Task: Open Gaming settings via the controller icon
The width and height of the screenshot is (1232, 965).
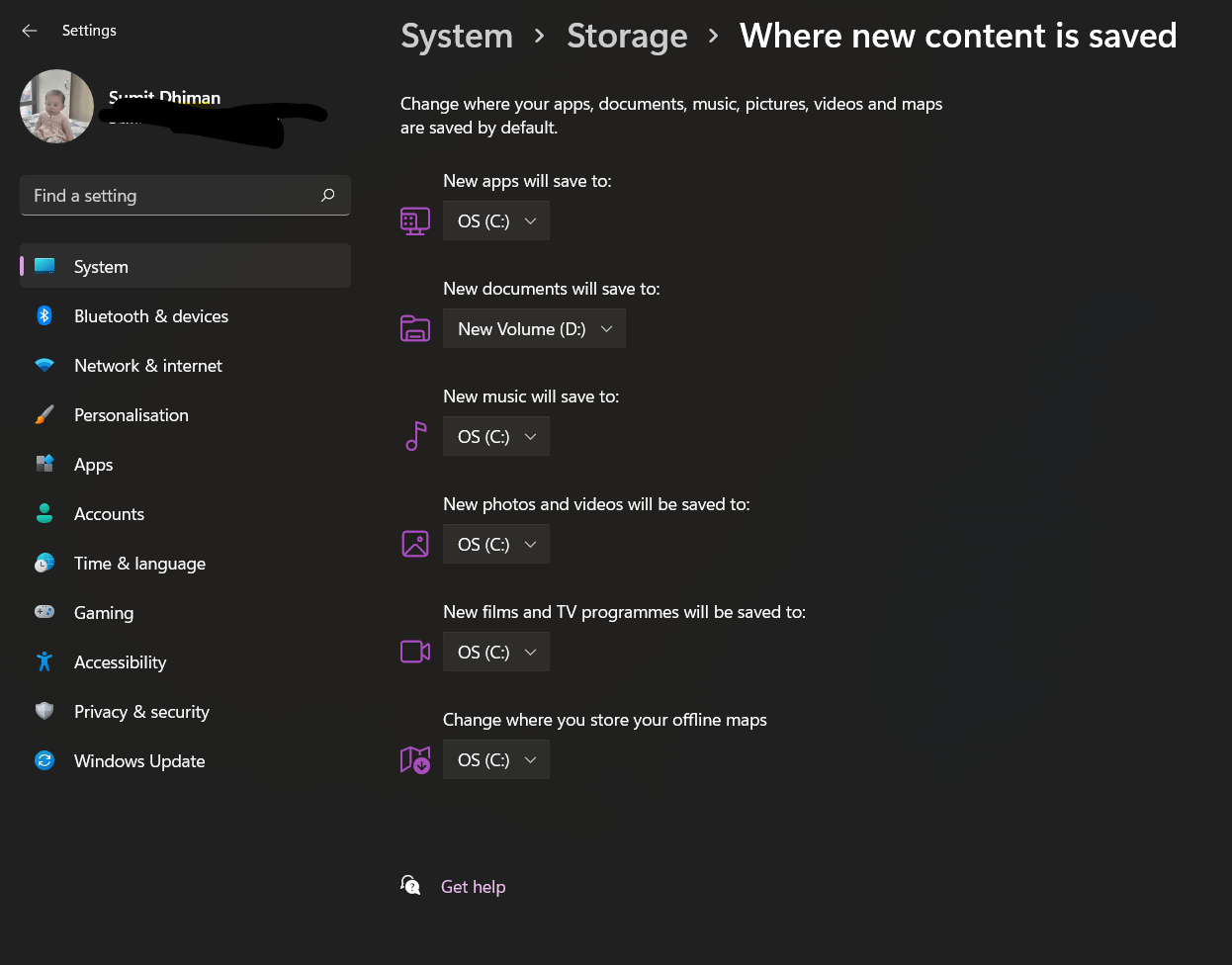Action: pyautogui.click(x=44, y=612)
